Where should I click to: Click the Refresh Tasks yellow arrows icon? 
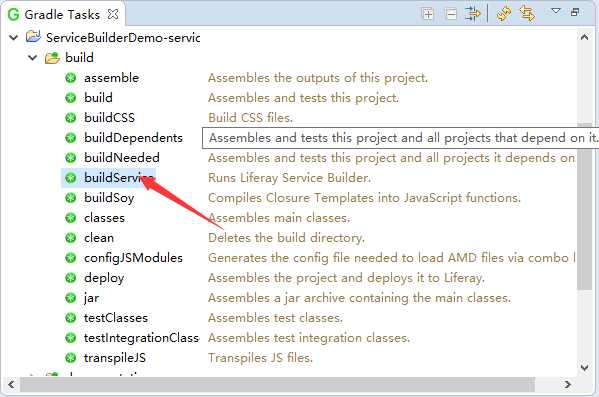tap(504, 14)
